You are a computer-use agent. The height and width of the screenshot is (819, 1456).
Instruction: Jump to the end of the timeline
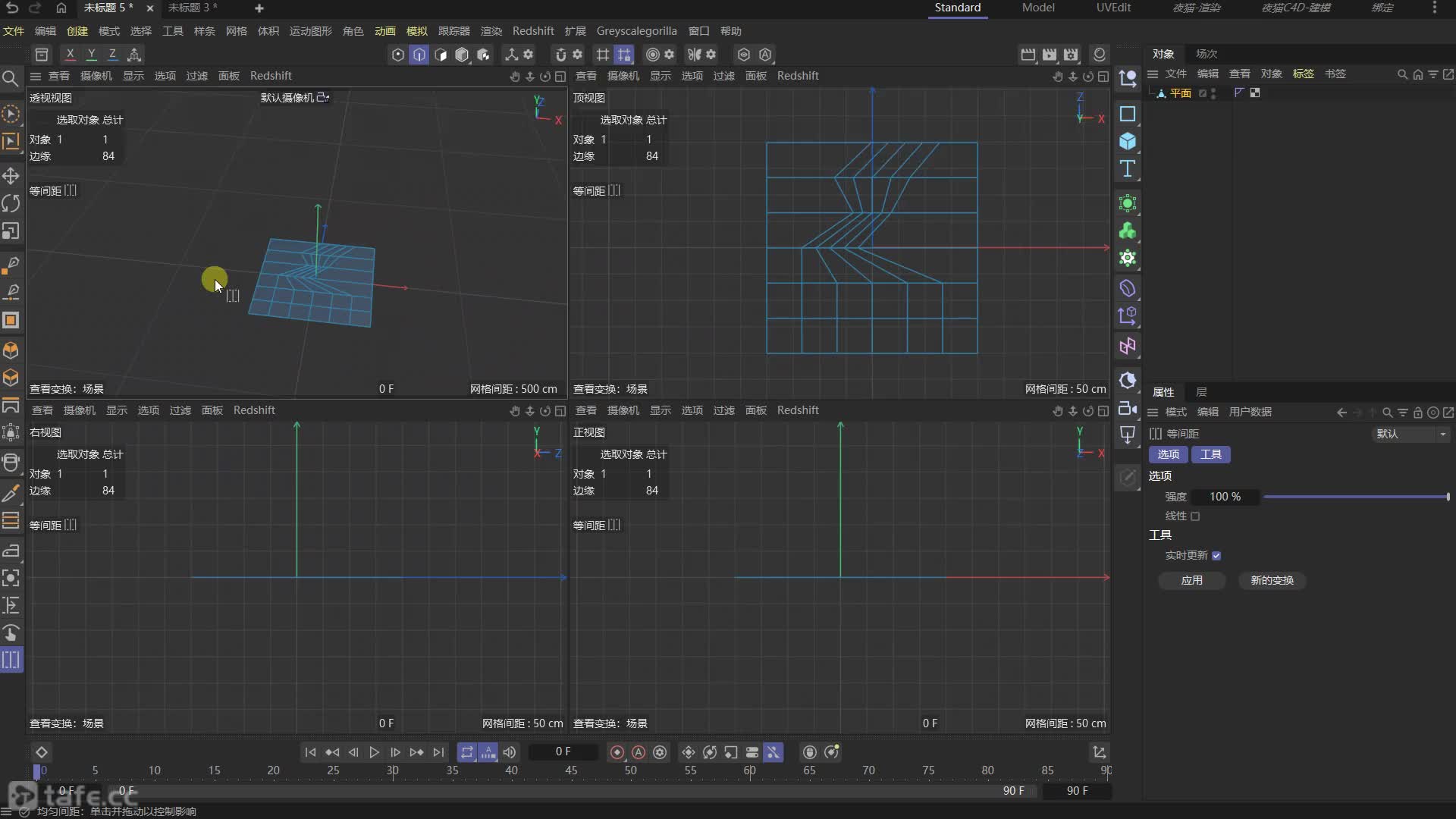[438, 752]
